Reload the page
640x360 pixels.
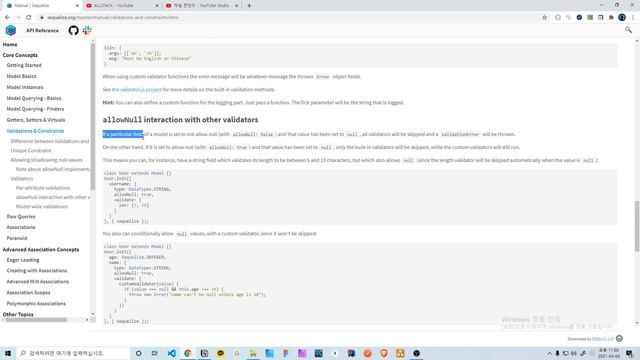29,18
